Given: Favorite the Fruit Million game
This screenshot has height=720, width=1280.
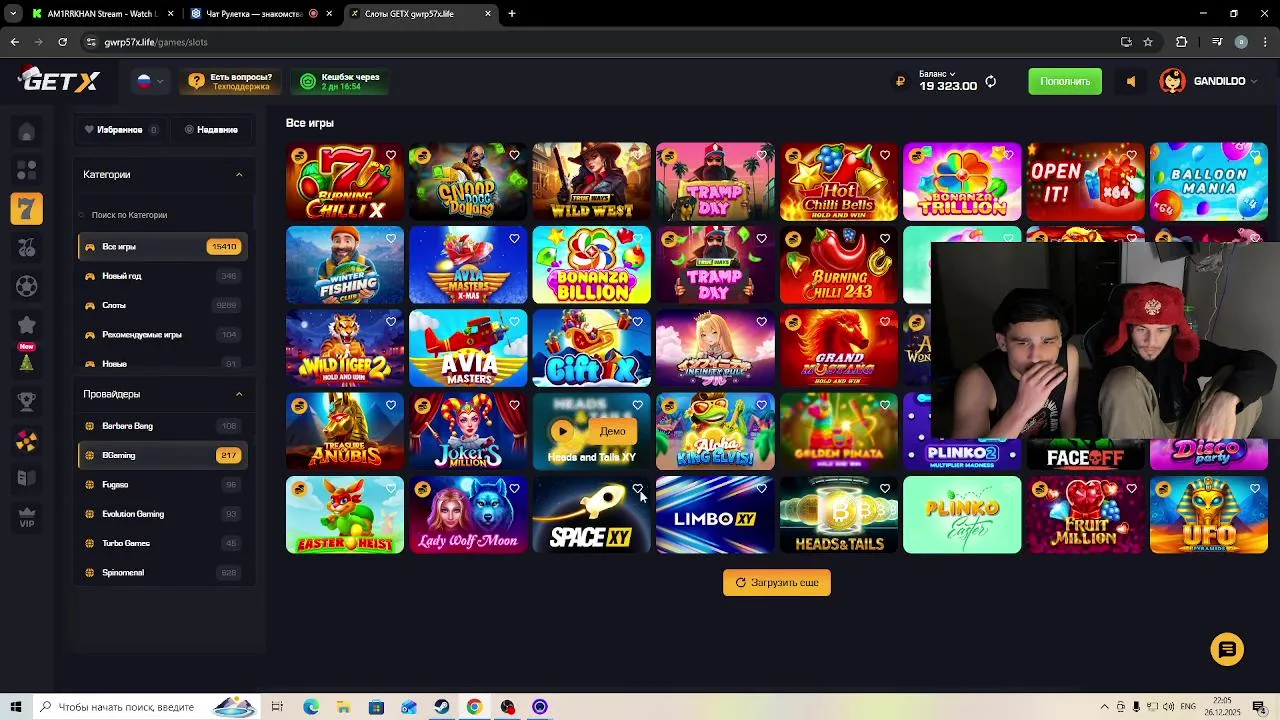Looking at the screenshot, I should click(1131, 489).
